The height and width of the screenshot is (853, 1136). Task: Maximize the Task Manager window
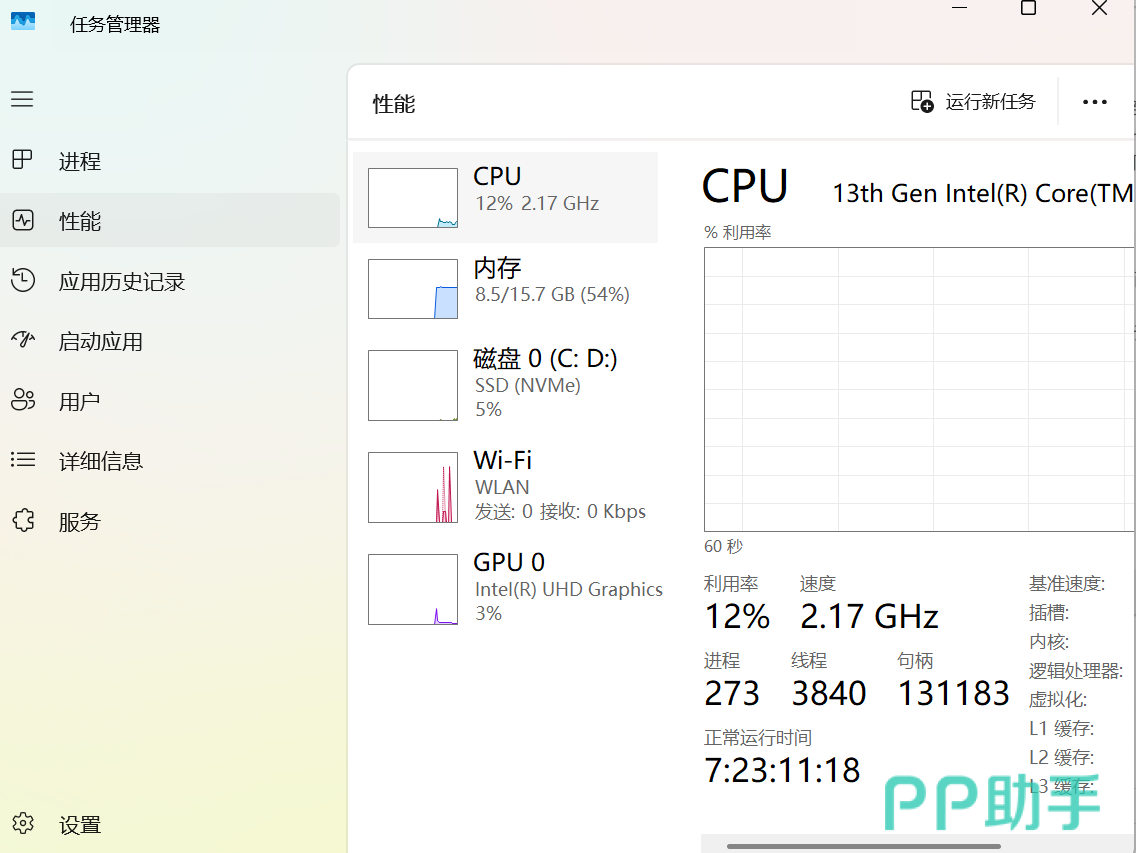click(1028, 8)
